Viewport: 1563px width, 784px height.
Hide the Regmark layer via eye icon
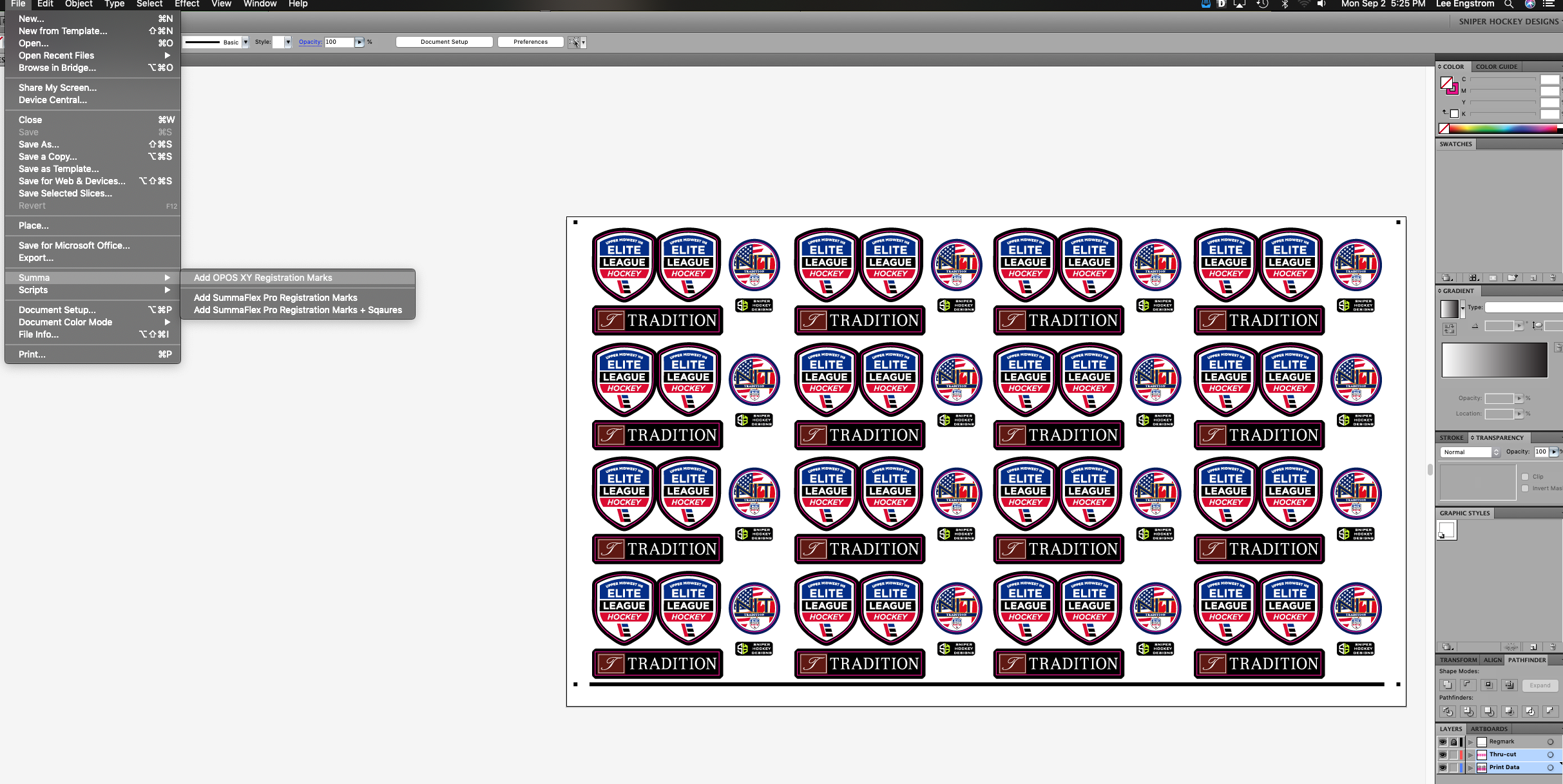click(x=1443, y=741)
